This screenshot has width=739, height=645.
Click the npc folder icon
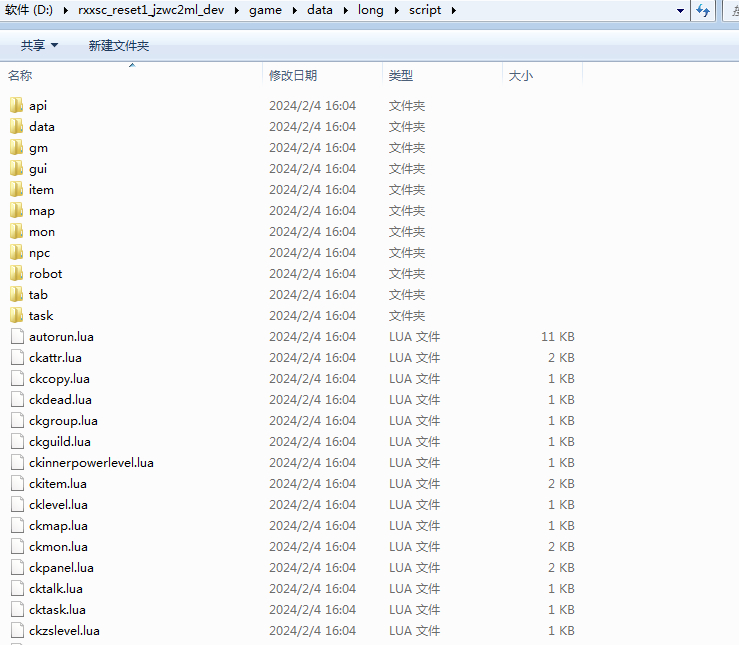[16, 252]
